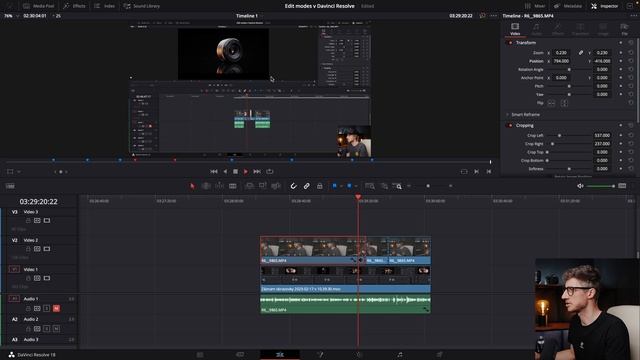
Task: Adjust Rotation Angle slider
Action: tap(569, 69)
